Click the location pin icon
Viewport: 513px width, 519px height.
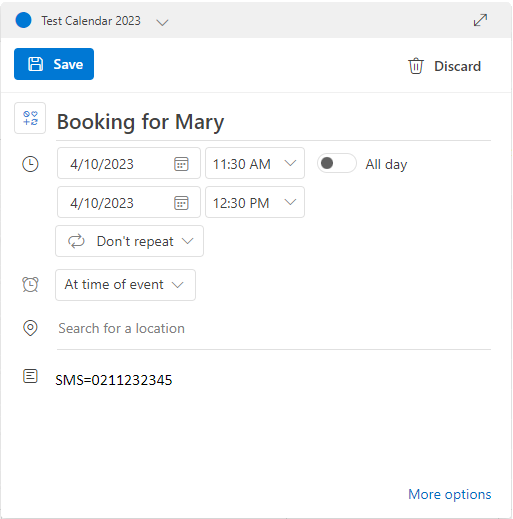click(30, 328)
